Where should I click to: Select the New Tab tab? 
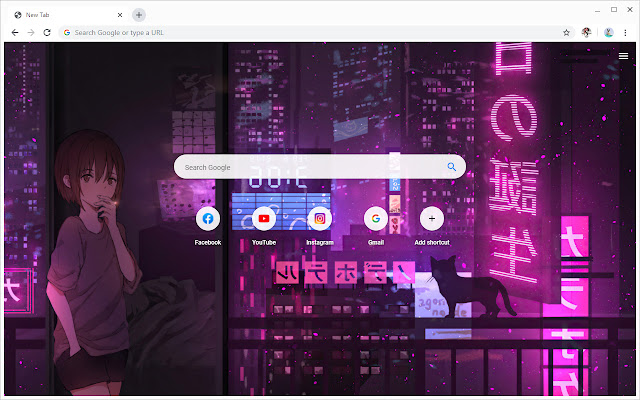tap(68, 15)
